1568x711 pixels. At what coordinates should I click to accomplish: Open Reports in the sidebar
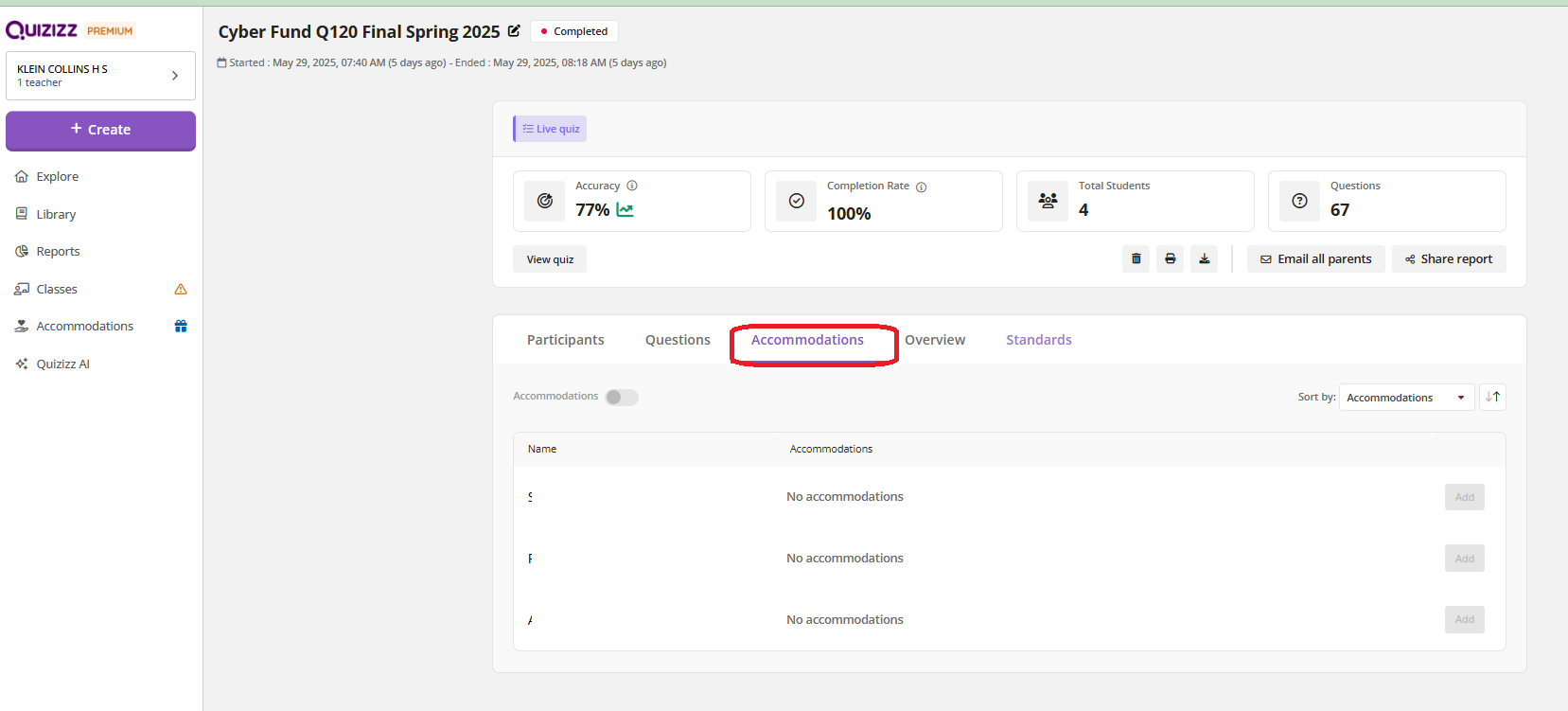point(58,252)
